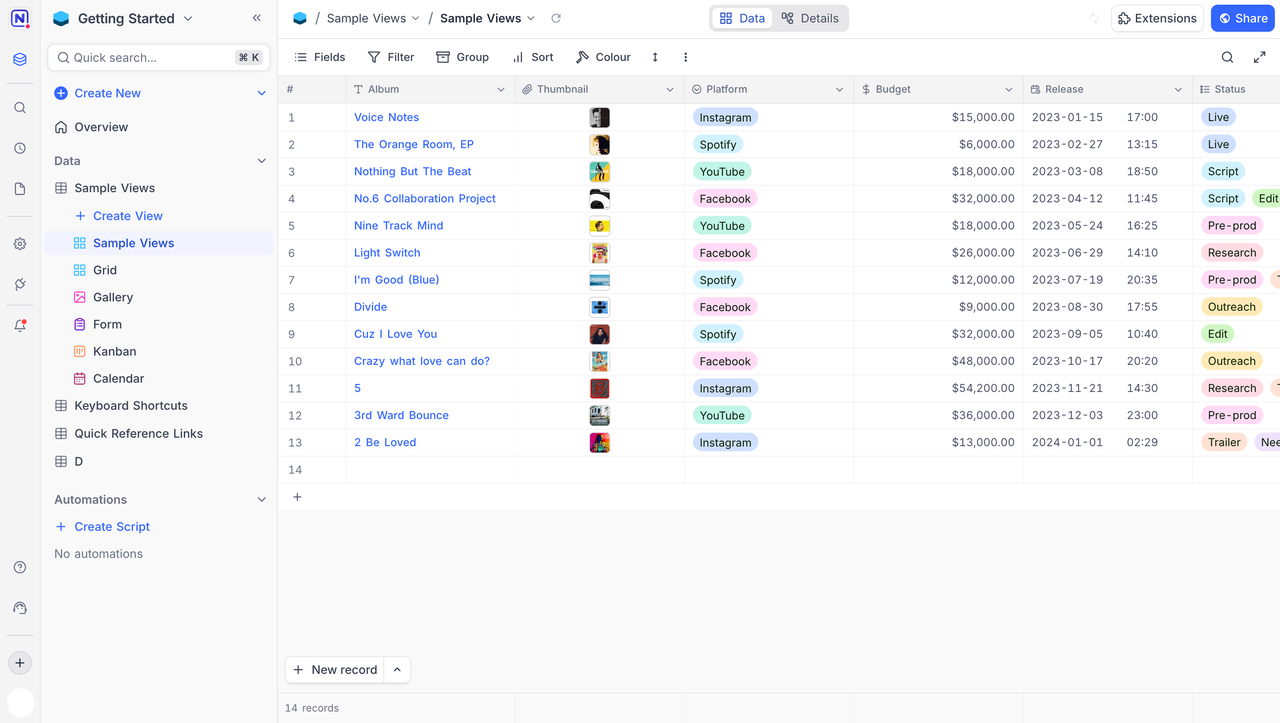Switch to the Details tab
Viewport: 1280px width, 723px height.
click(810, 18)
